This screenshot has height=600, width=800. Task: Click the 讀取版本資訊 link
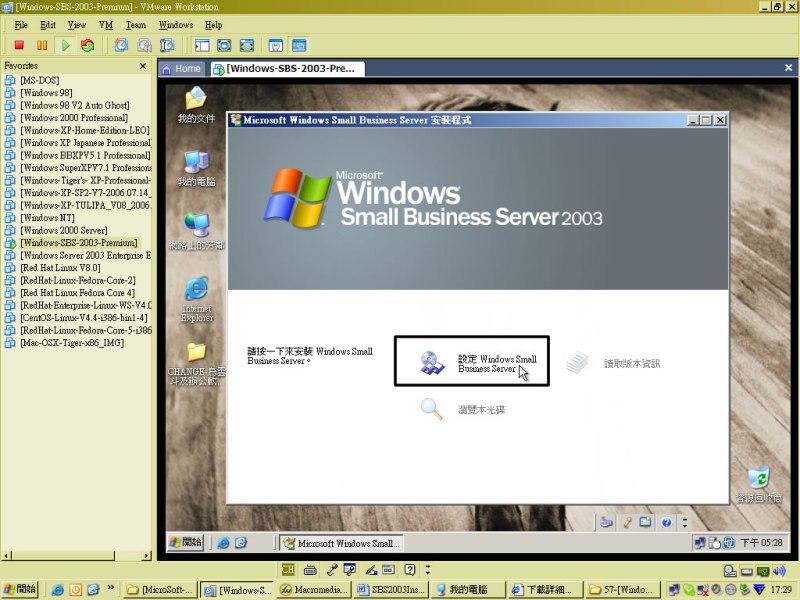coord(632,363)
